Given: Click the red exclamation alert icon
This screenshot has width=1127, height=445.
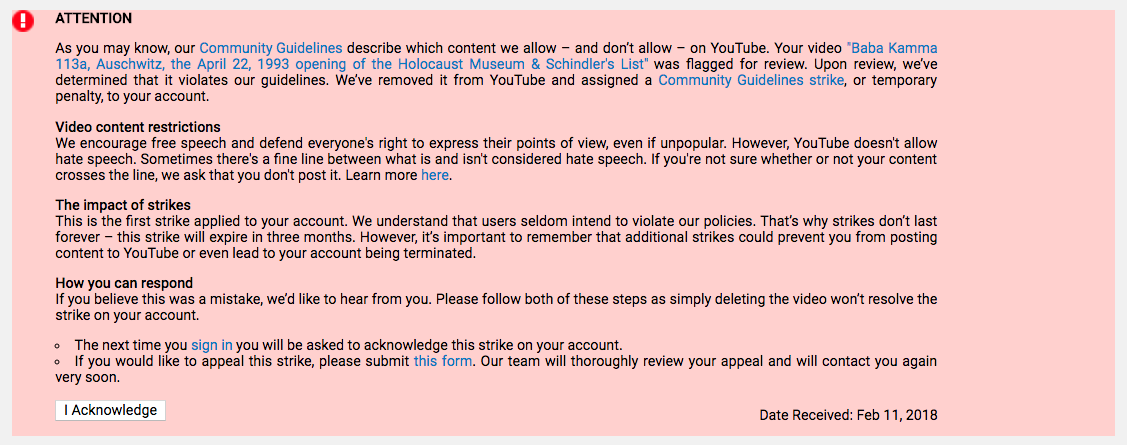Looking at the screenshot, I should click(23, 22).
